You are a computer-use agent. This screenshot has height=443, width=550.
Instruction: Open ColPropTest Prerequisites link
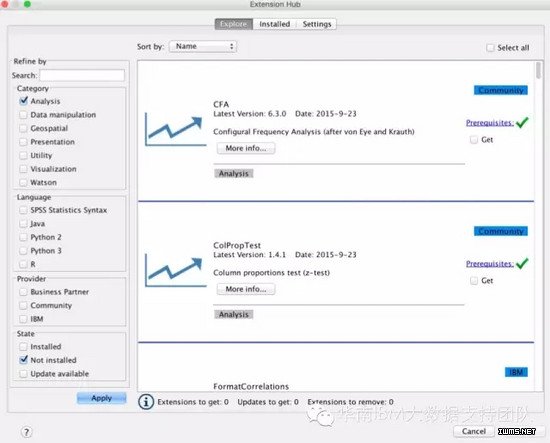[x=490, y=263]
